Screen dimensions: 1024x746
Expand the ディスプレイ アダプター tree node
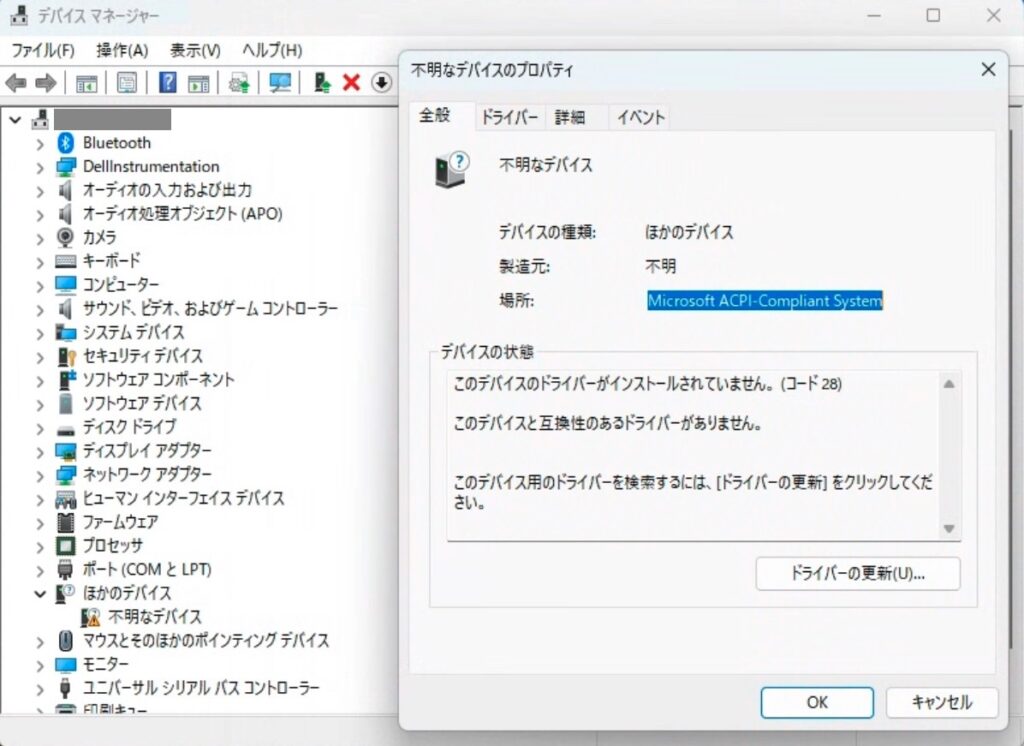(x=40, y=451)
